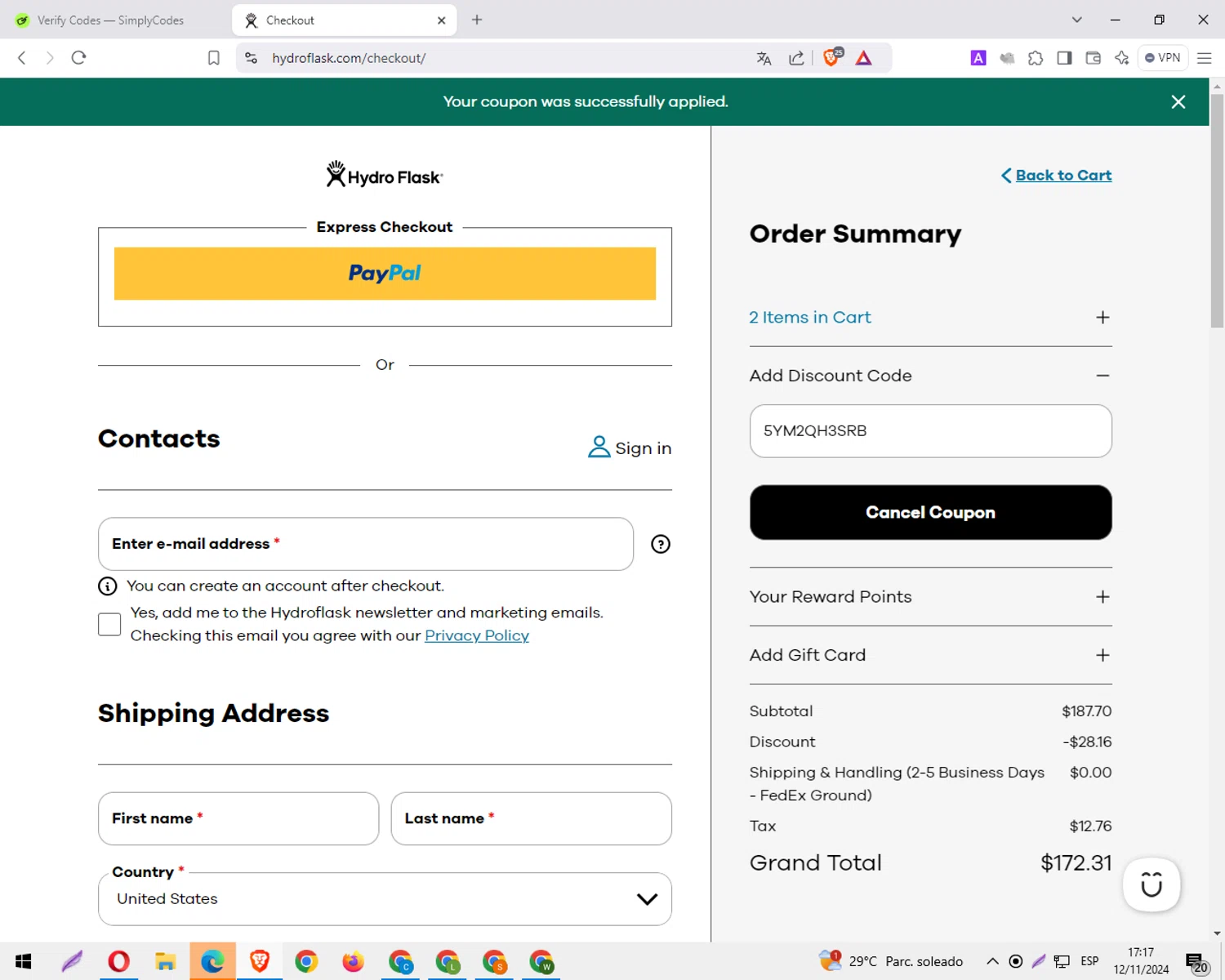Click the email help question mark icon
This screenshot has width=1225, height=980.
click(661, 544)
